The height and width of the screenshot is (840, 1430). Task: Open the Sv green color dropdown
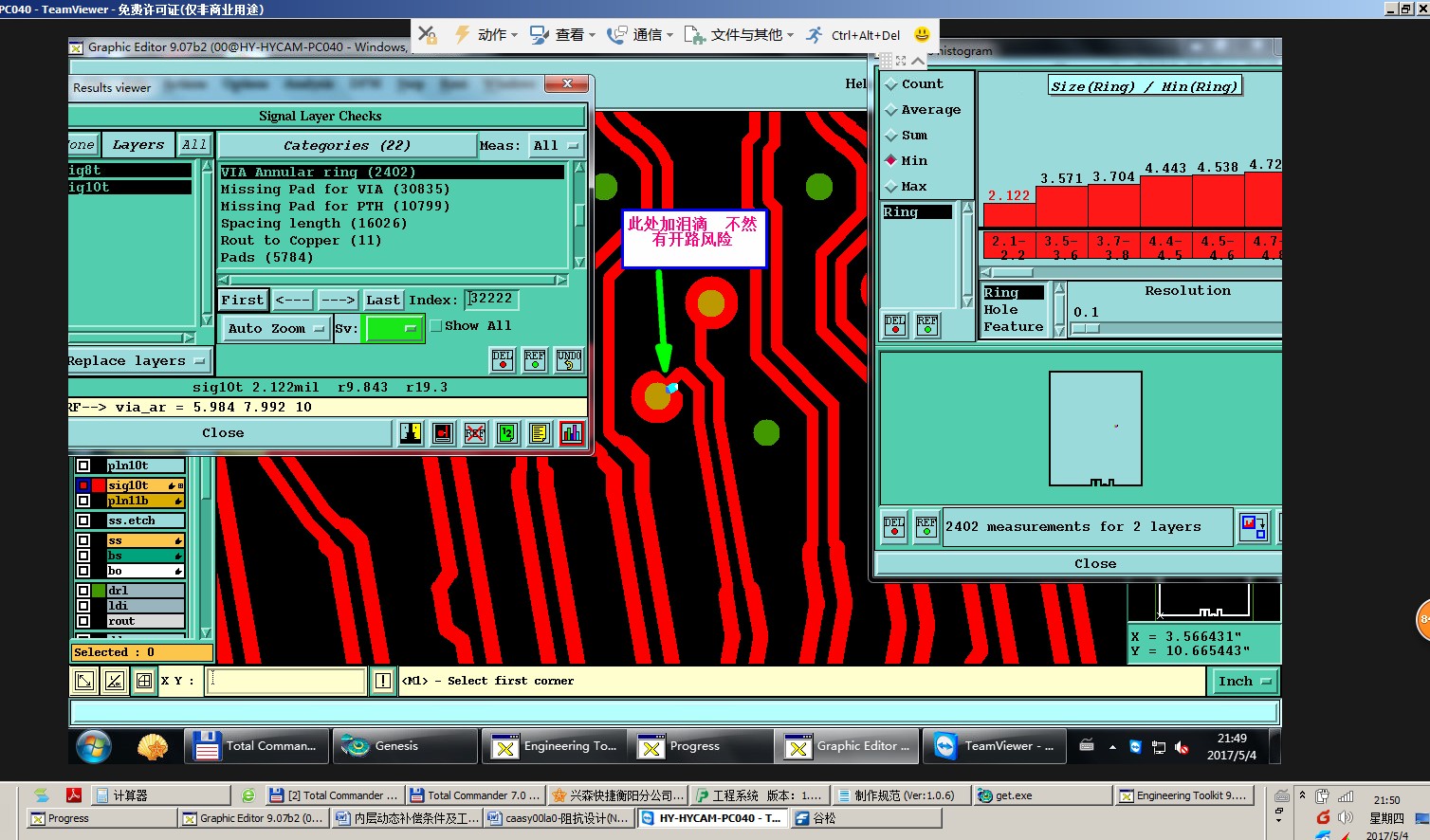coord(394,329)
